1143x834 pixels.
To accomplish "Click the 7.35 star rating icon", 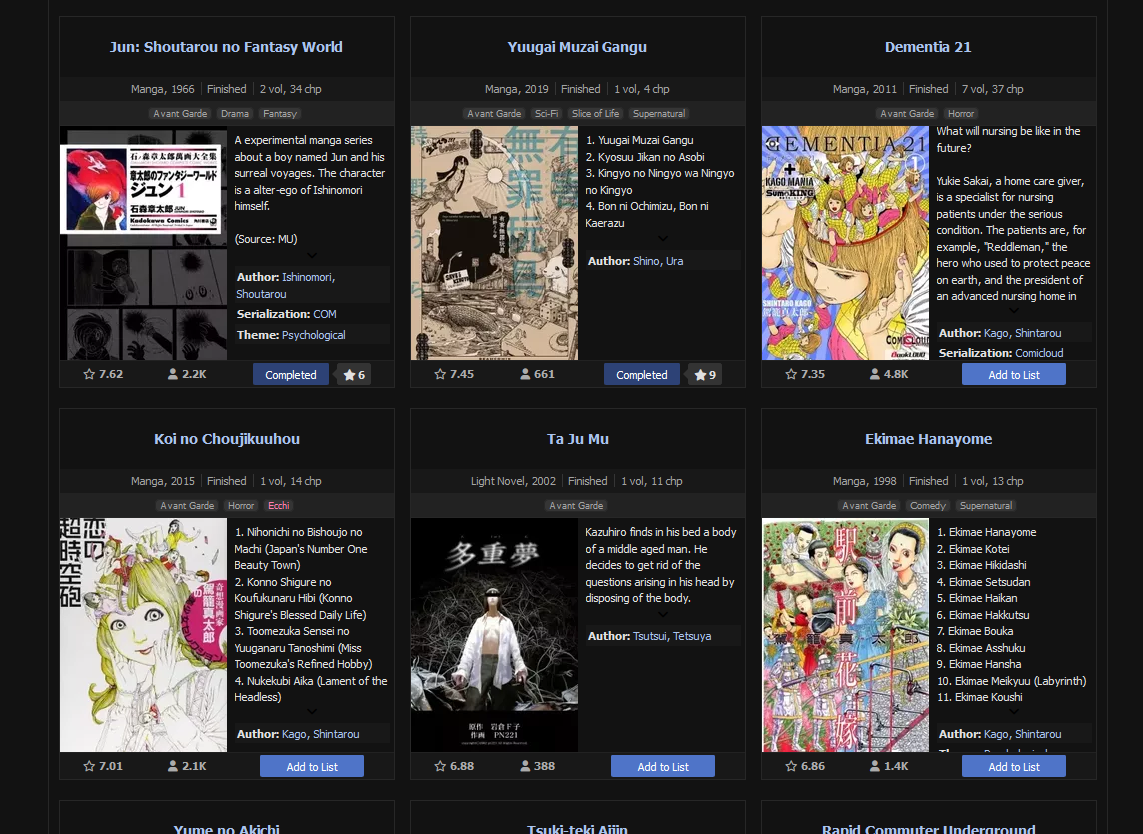I will pyautogui.click(x=791, y=374).
